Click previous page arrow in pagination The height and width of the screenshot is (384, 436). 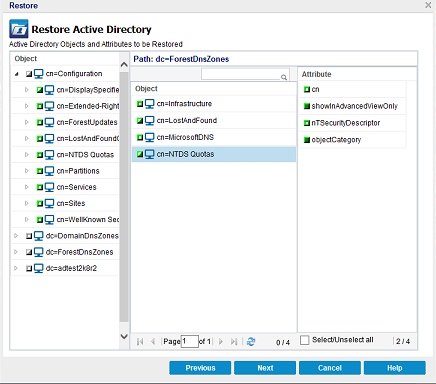point(153,342)
